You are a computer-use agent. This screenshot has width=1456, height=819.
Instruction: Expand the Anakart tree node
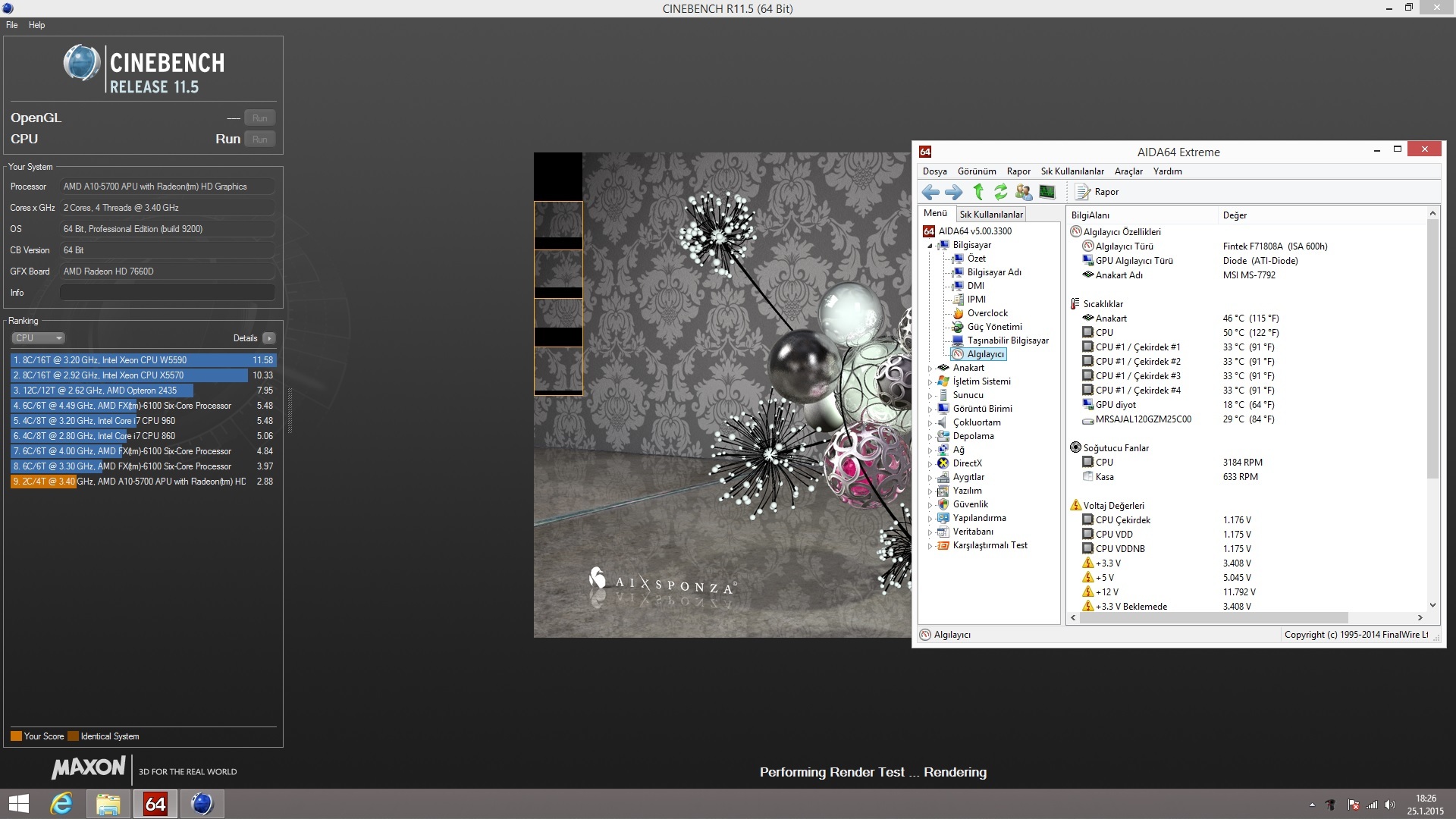[930, 369]
